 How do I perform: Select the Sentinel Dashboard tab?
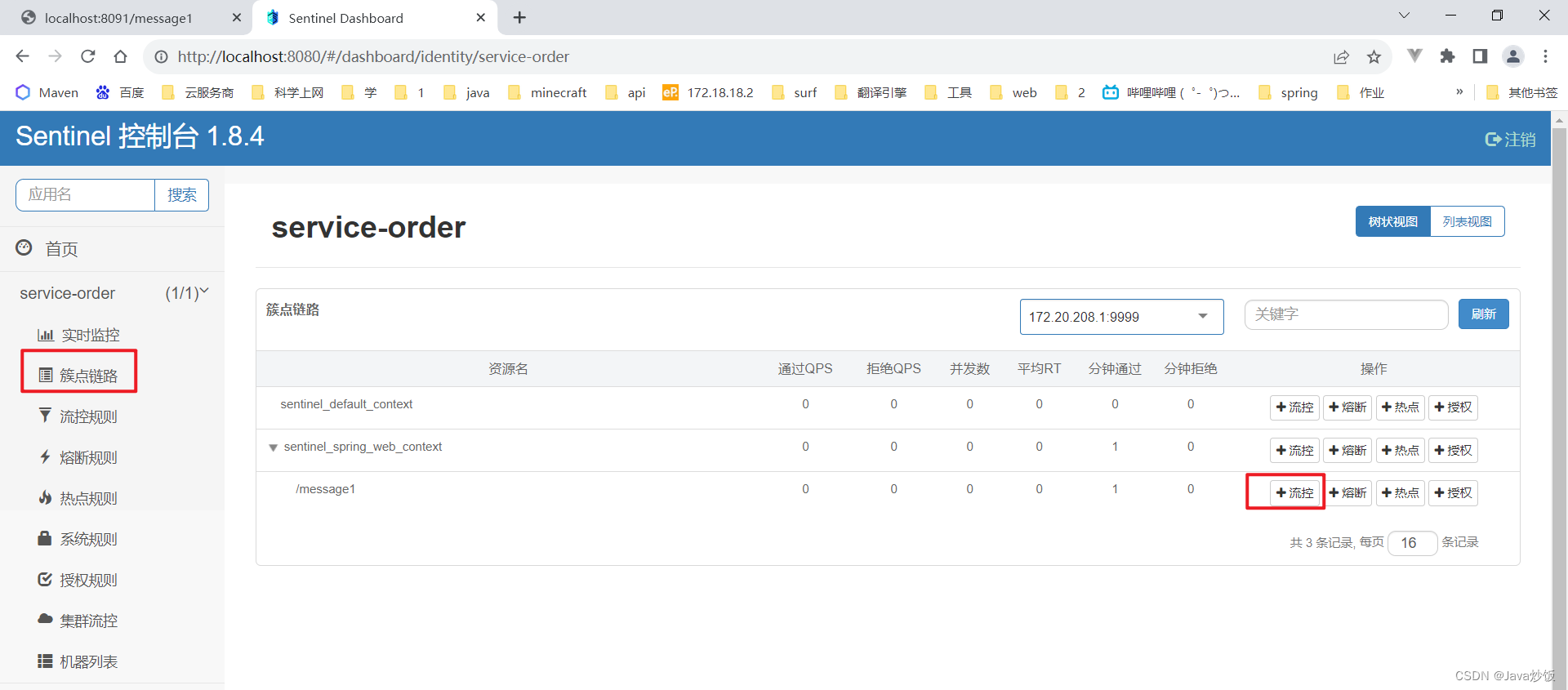(x=345, y=18)
